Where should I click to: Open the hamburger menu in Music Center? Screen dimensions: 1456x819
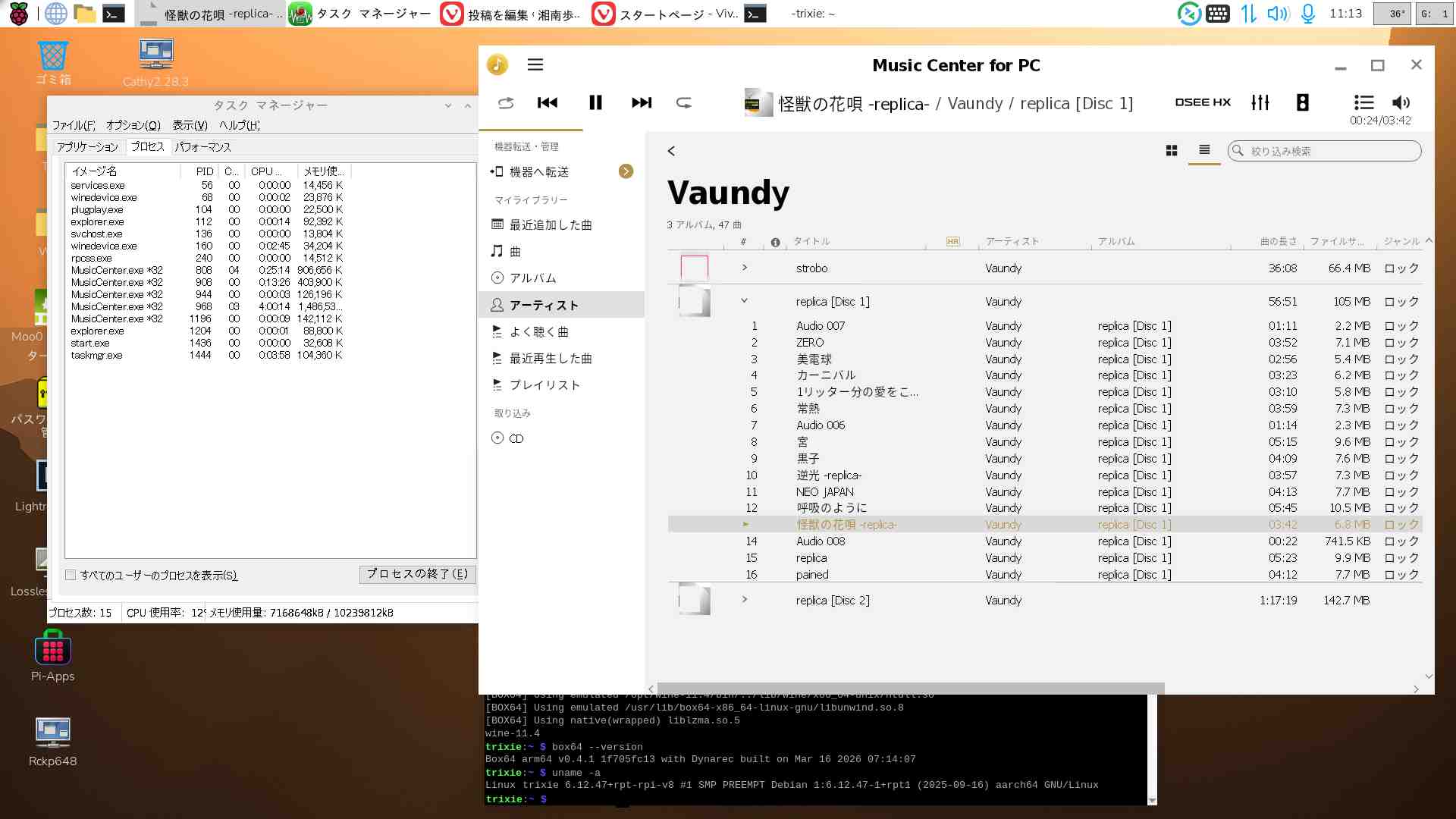pos(535,65)
